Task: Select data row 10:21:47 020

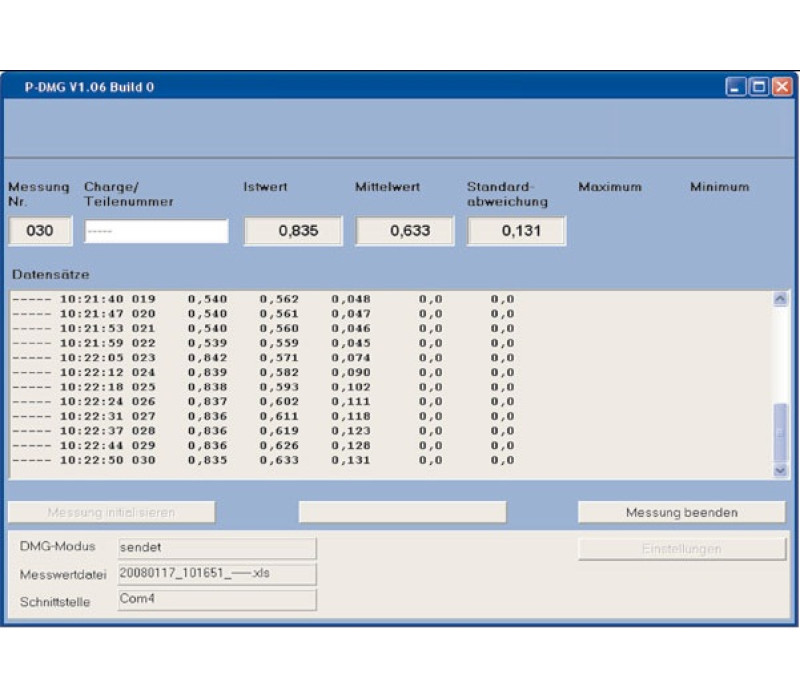Action: 263,314
